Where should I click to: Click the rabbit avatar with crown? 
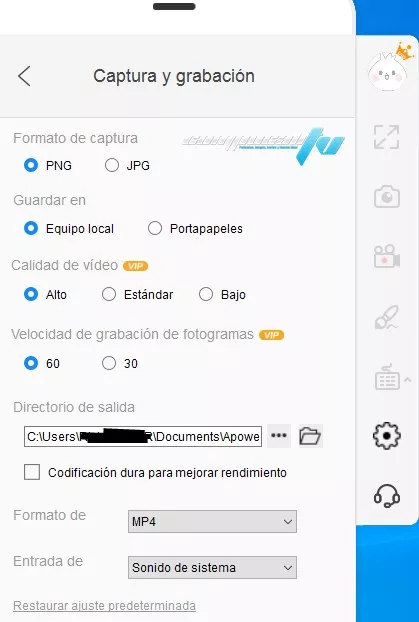[x=389, y=68]
